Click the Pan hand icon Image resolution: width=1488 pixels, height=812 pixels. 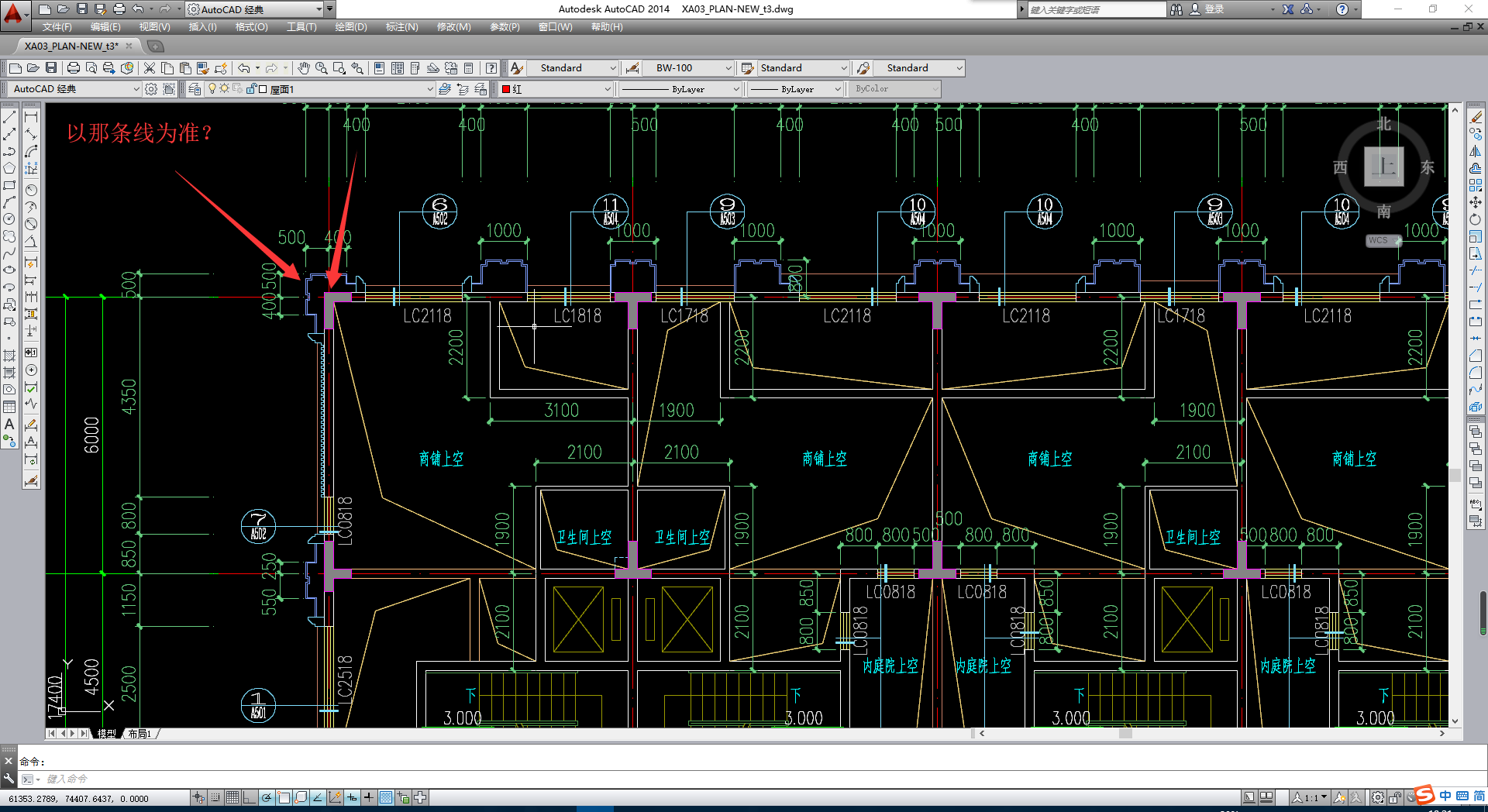pyautogui.click(x=303, y=68)
